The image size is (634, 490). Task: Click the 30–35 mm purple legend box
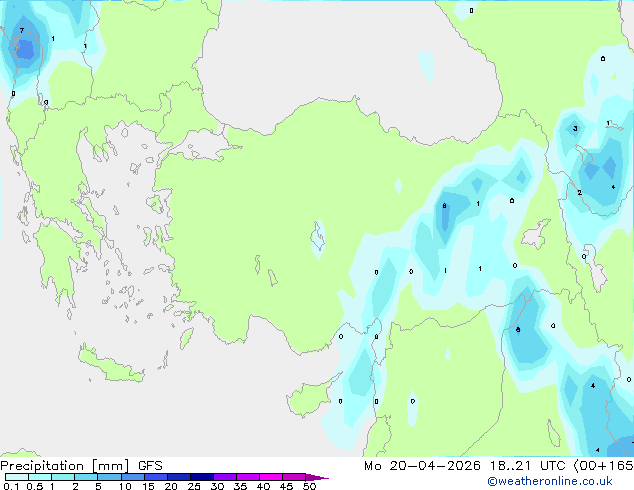tap(225, 477)
